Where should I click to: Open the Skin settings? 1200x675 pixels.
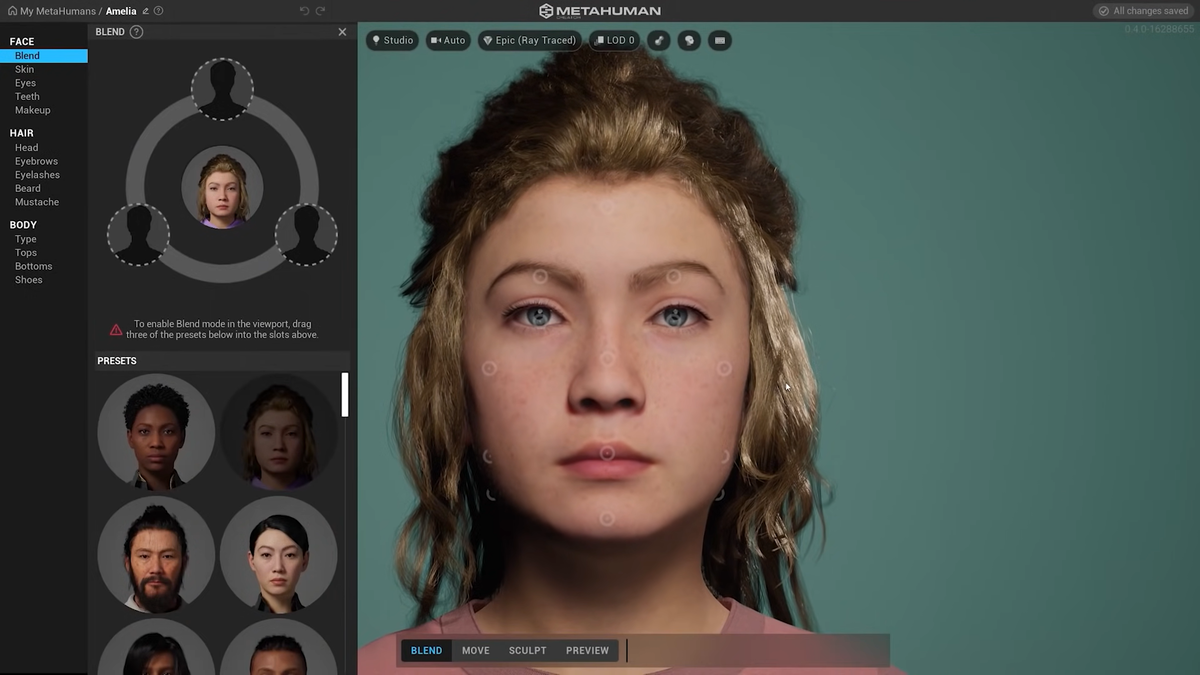24,70
